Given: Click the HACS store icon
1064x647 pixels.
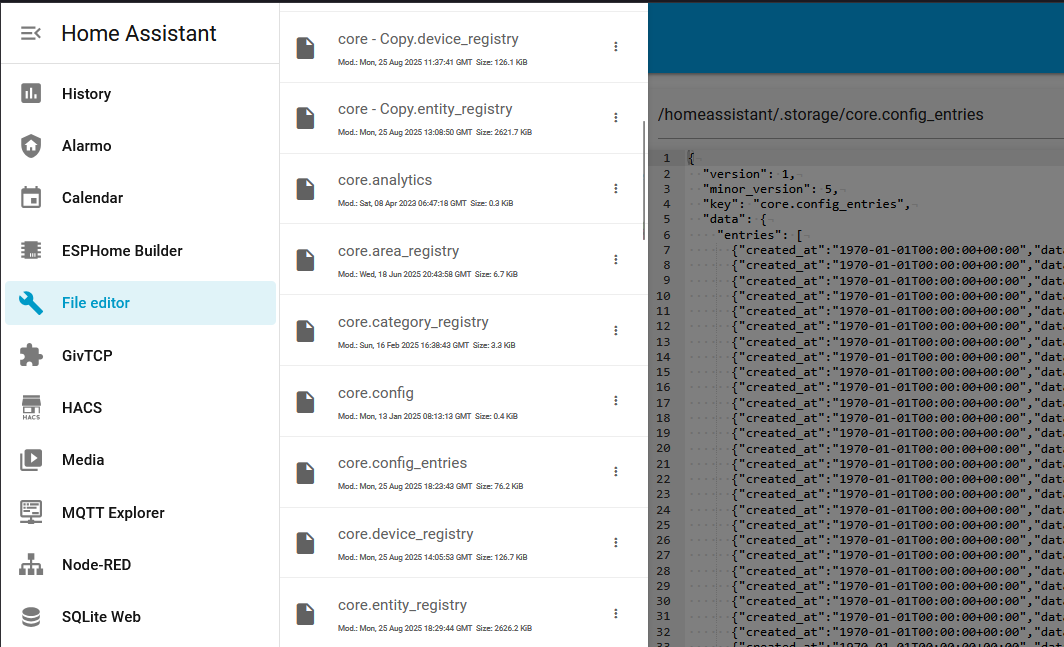Looking at the screenshot, I should click(31, 407).
